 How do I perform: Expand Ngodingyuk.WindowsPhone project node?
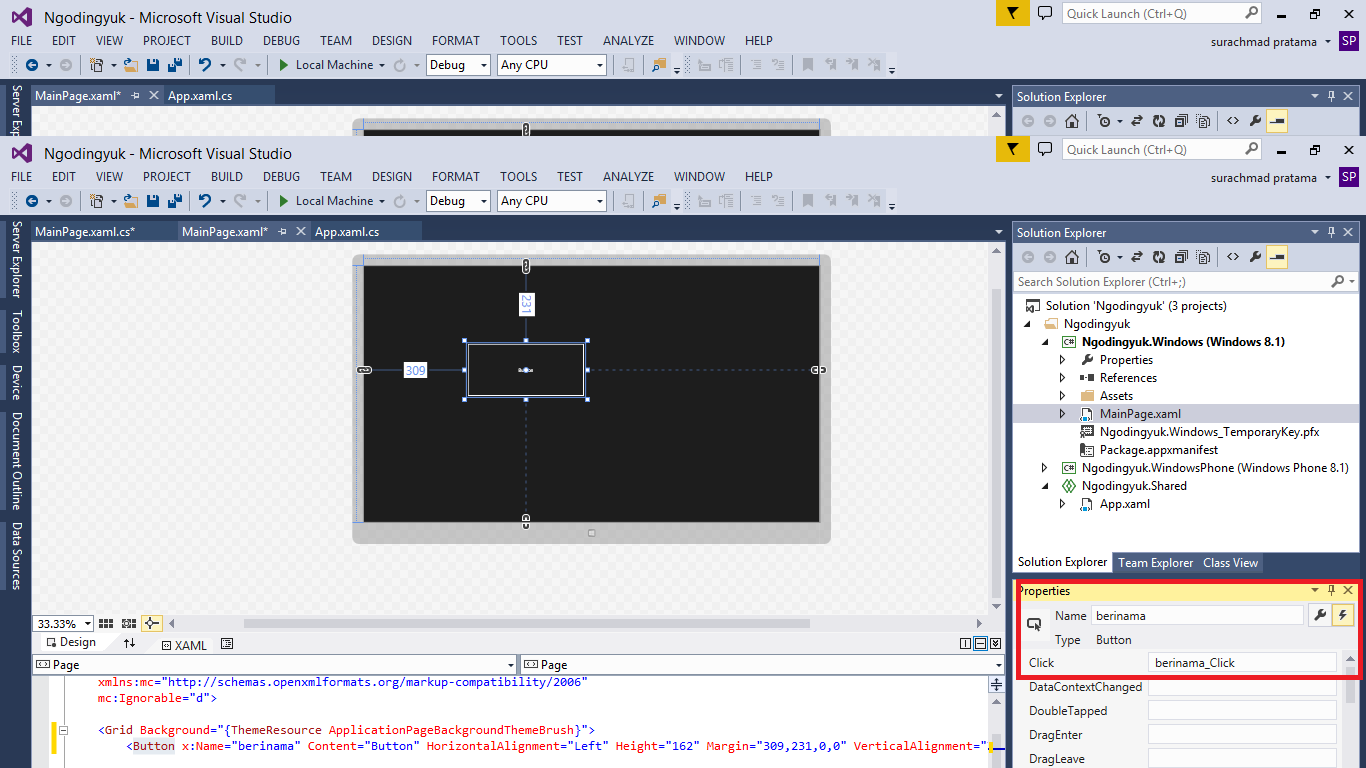tap(1045, 468)
